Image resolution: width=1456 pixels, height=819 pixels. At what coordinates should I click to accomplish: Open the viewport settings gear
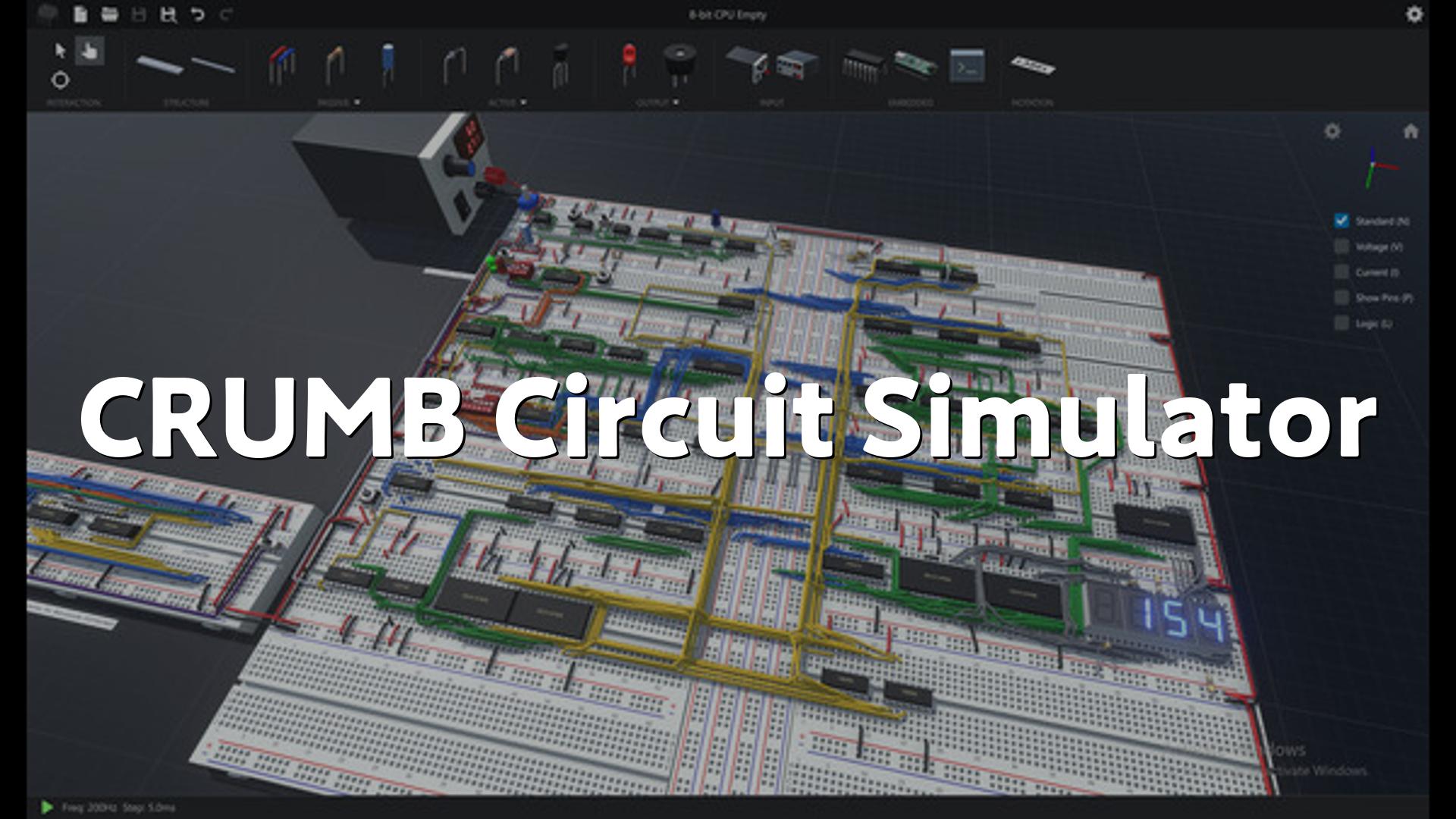pyautogui.click(x=1332, y=131)
